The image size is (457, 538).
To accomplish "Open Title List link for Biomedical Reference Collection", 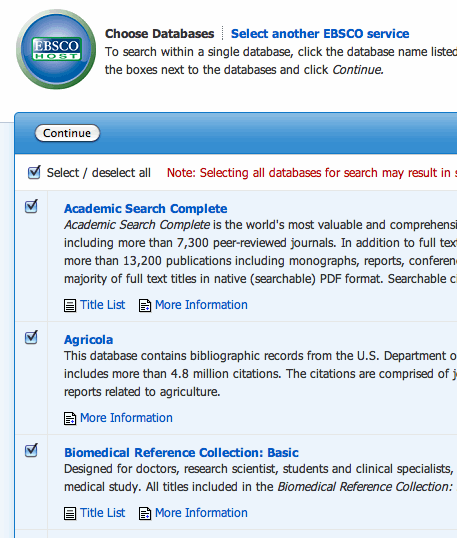I will [103, 513].
